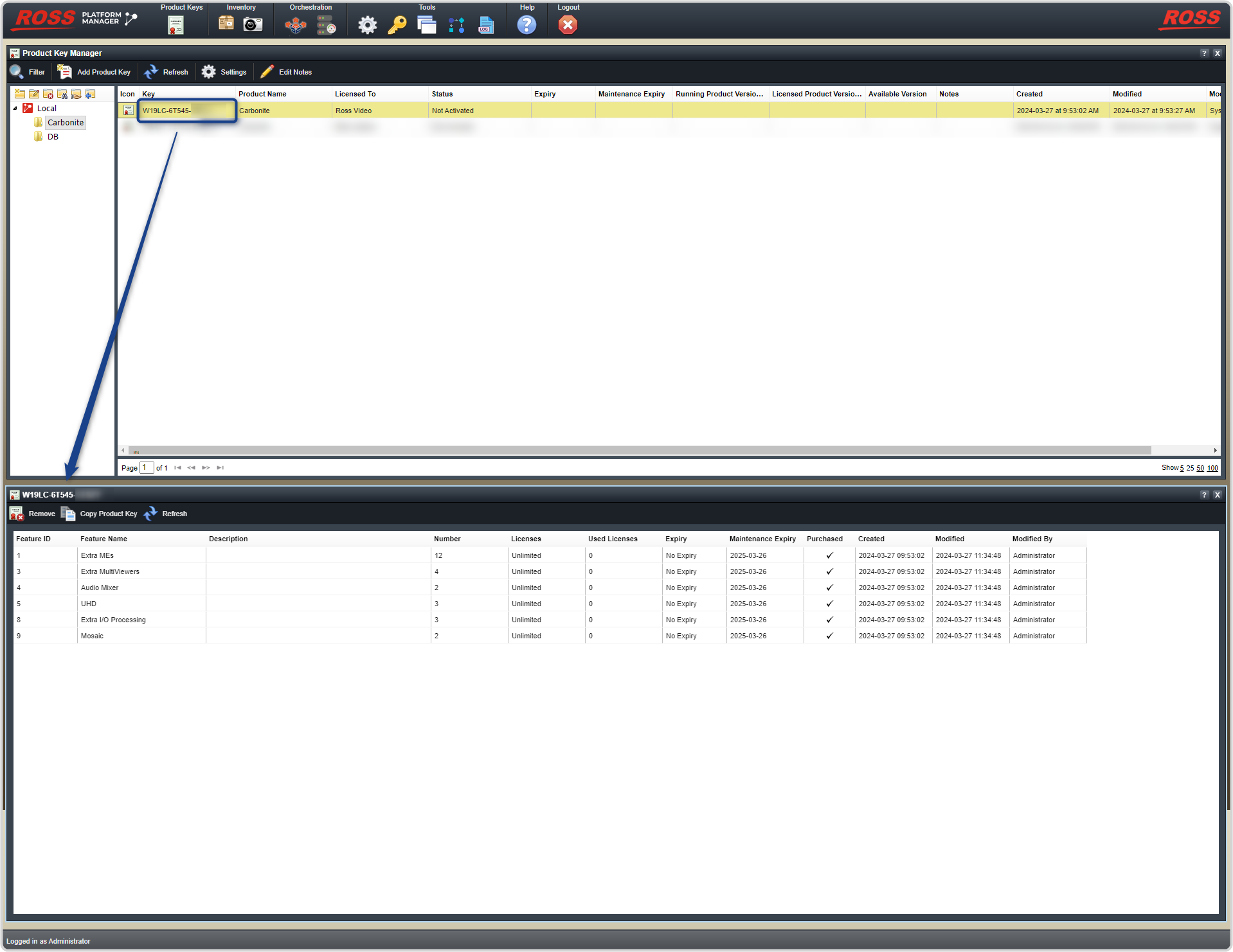Screen dimensions: 1233x952
Task: Click the new folder icon above tree
Action: (20, 94)
